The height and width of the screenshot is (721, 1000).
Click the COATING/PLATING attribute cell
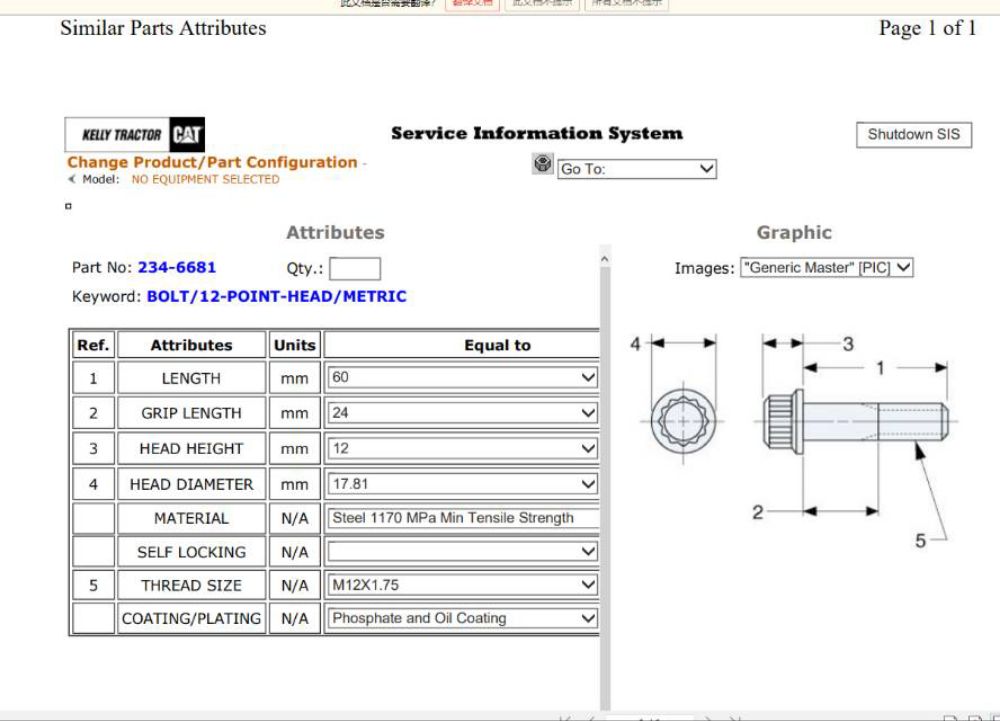(191, 618)
